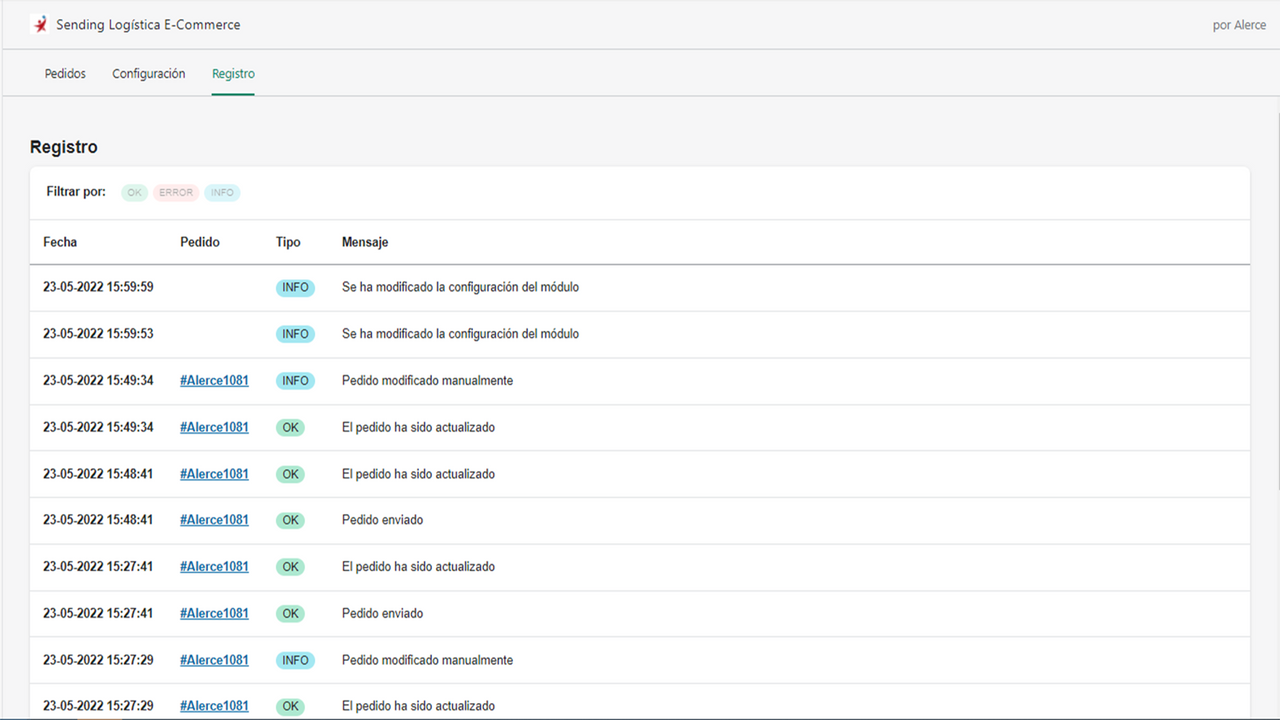This screenshot has width=1280, height=720.
Task: Click the date 23-05-2022 15:59:53
Action: [98, 334]
